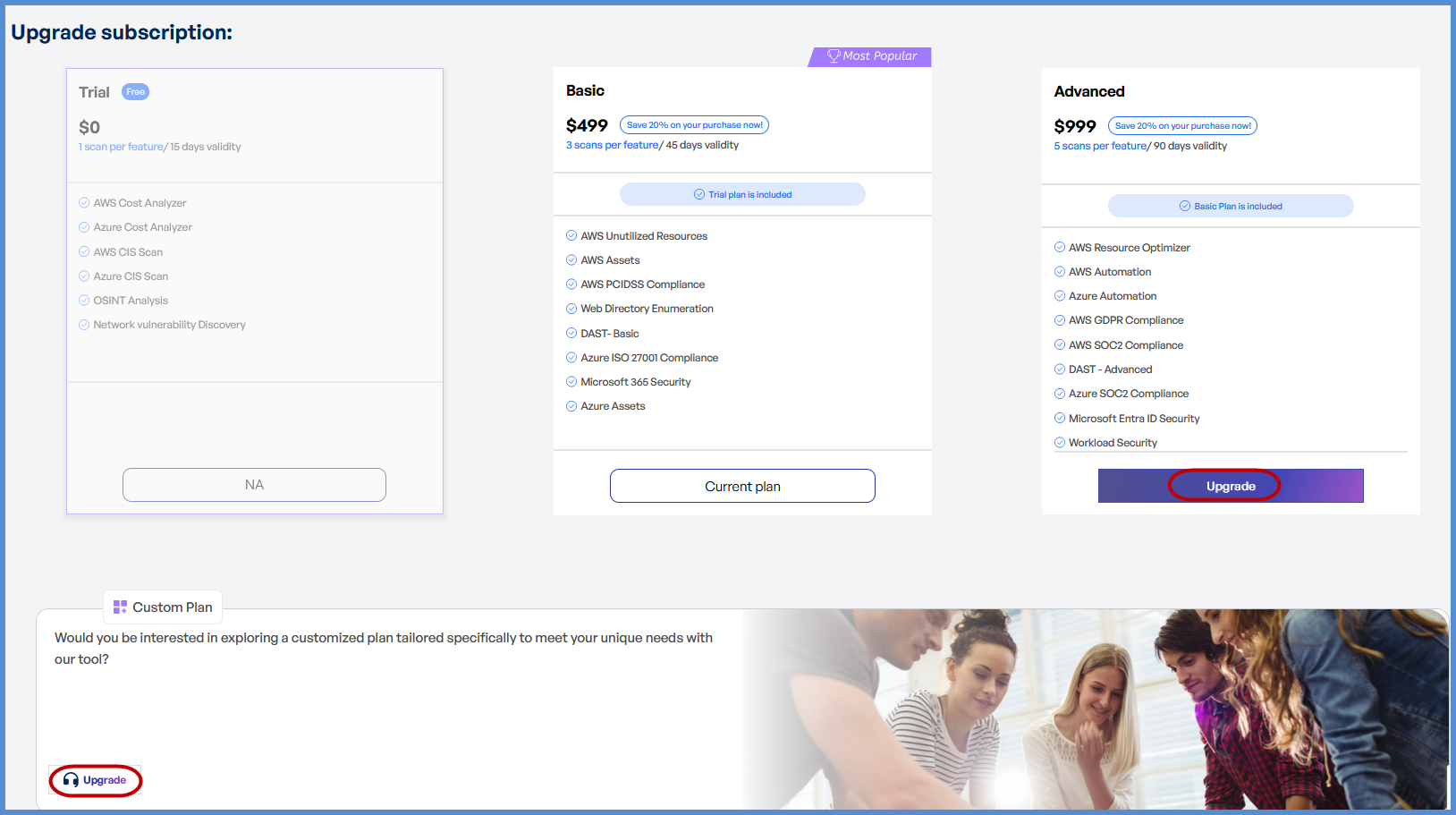
Task: Click the Most Popular trophy icon
Action: click(833, 56)
